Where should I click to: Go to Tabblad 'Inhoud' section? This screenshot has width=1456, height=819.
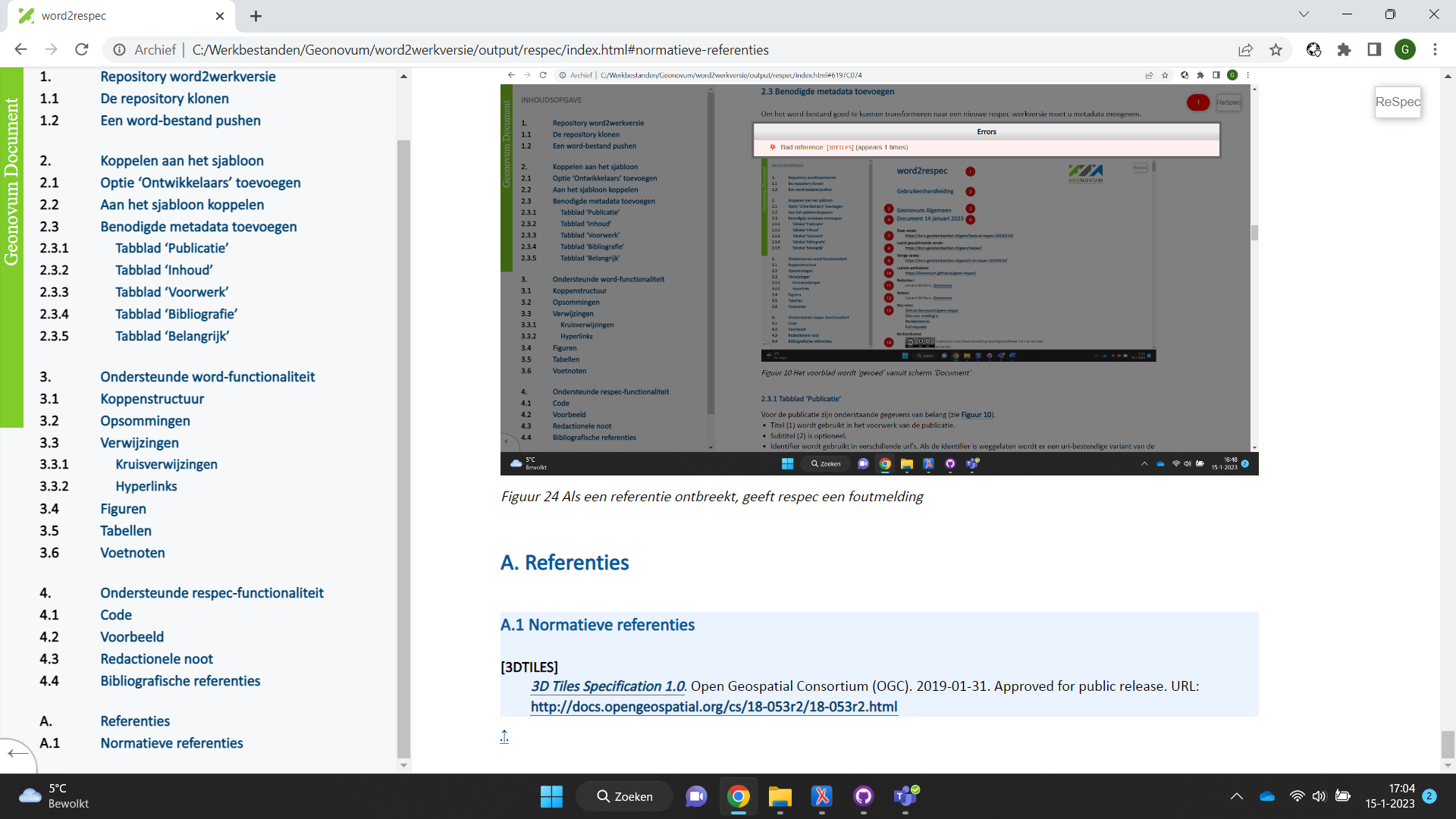click(164, 270)
